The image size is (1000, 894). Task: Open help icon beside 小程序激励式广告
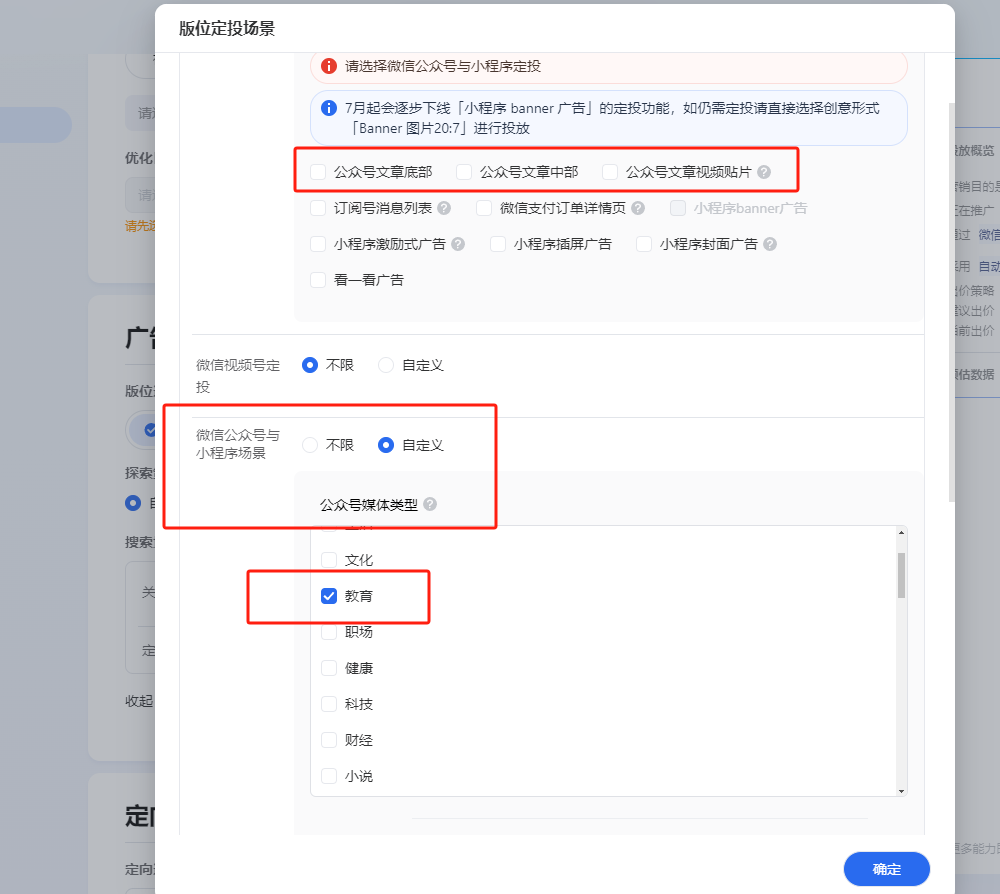(x=458, y=244)
